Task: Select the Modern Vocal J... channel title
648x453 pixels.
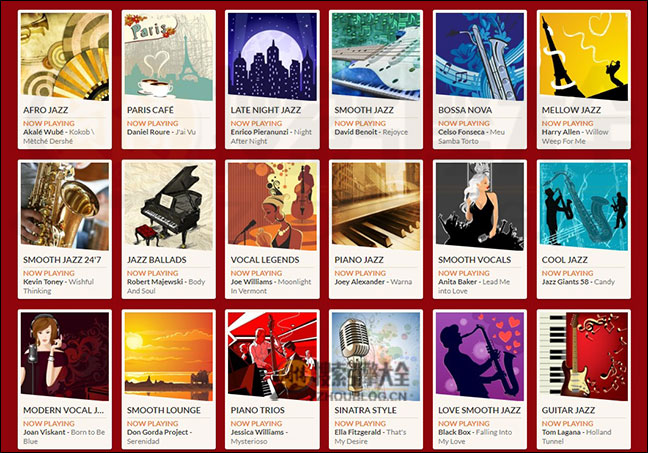Action: 64,410
